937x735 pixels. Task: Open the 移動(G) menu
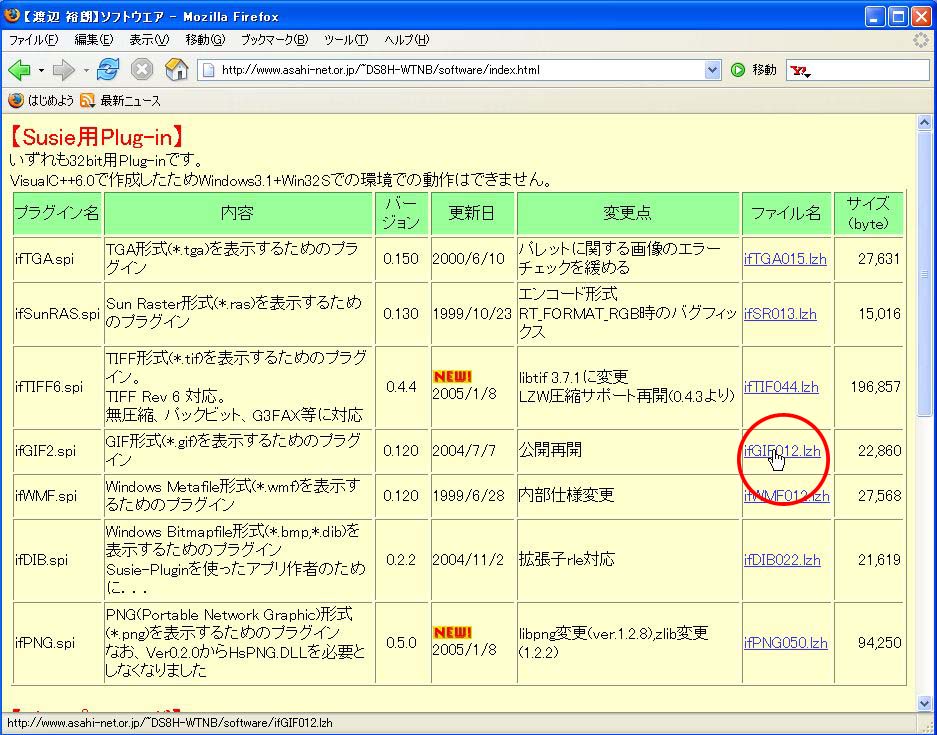click(x=205, y=40)
